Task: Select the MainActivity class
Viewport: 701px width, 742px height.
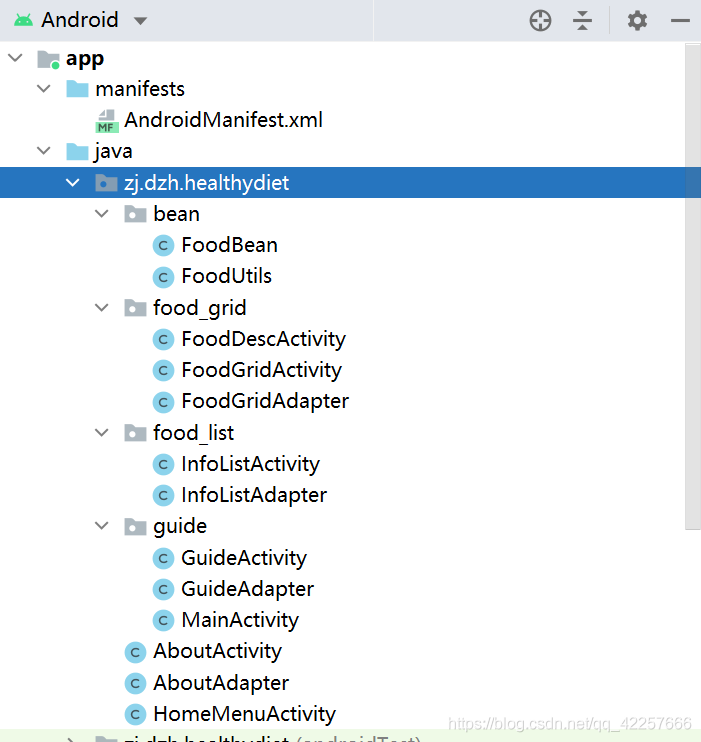Action: click(240, 620)
